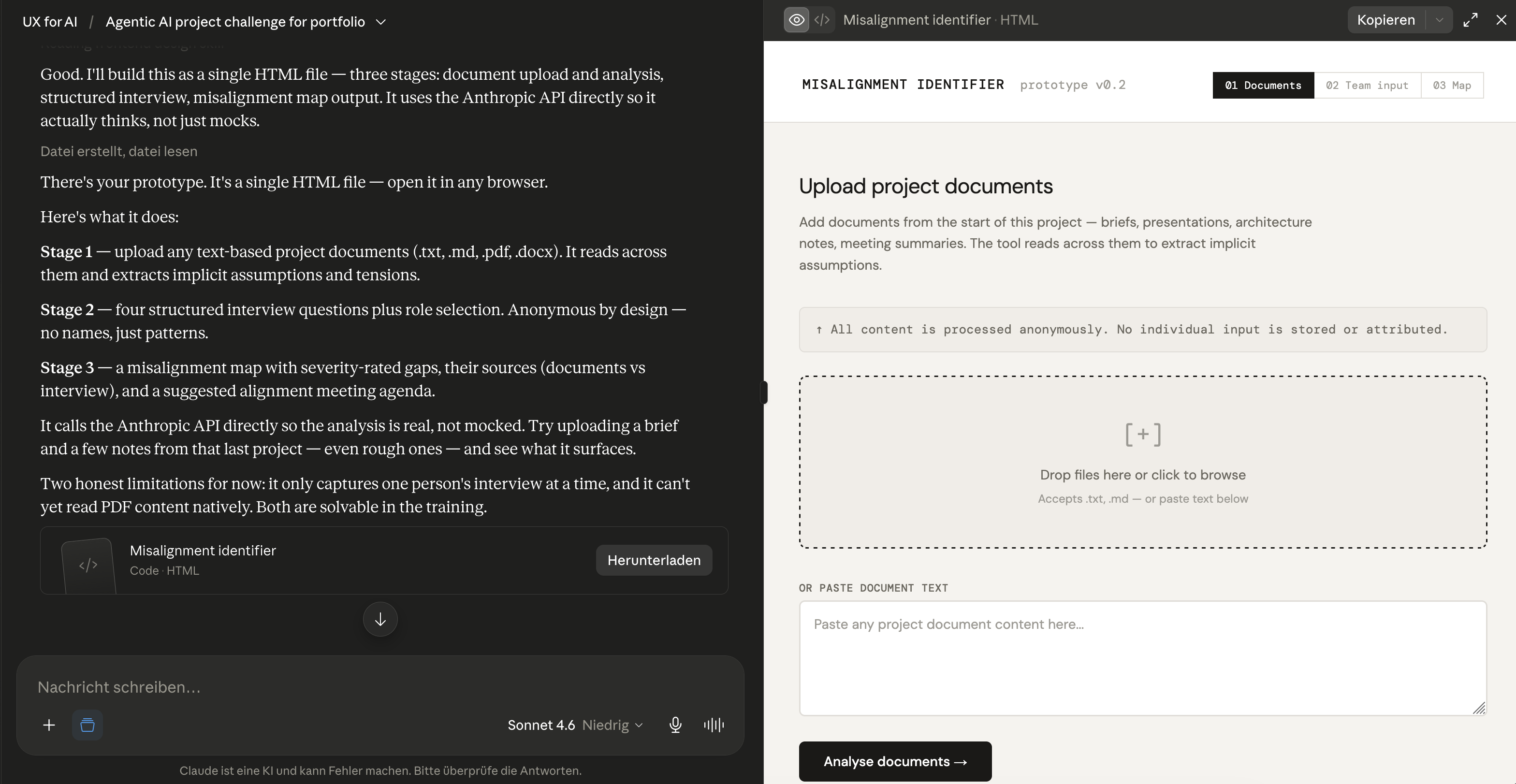The height and width of the screenshot is (784, 1516).
Task: Click the chat title Agentic AI project challenge
Action: coord(235,22)
